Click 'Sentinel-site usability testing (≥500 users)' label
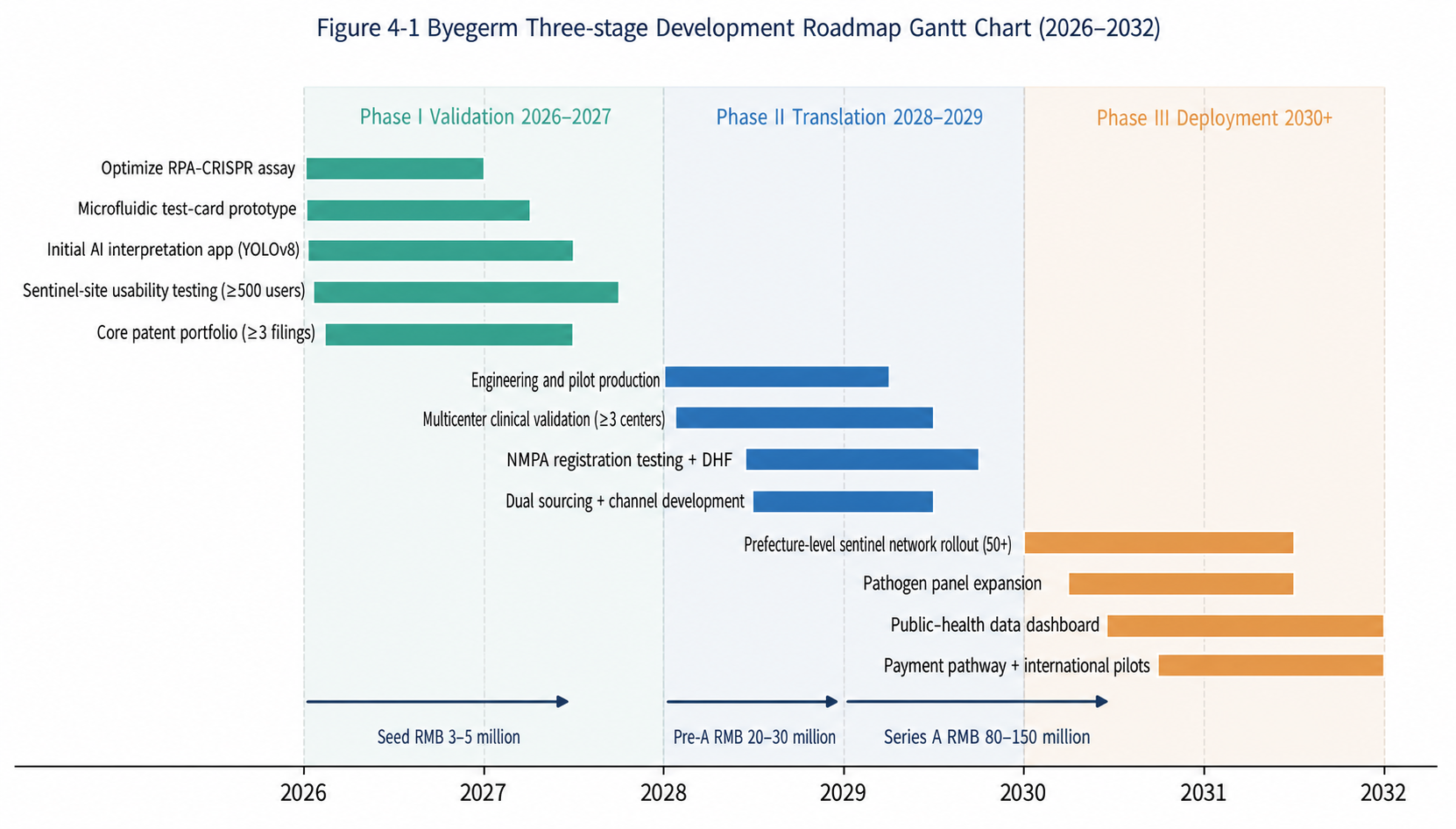 (x=164, y=291)
